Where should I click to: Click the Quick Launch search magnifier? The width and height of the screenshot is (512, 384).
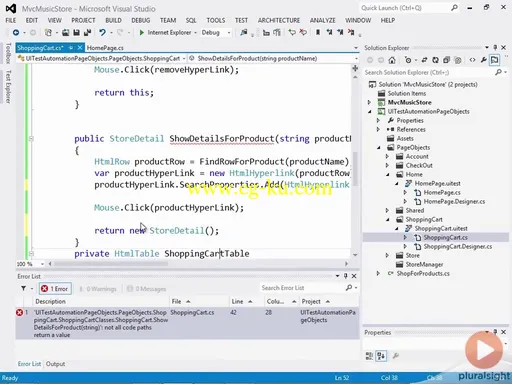454,8
